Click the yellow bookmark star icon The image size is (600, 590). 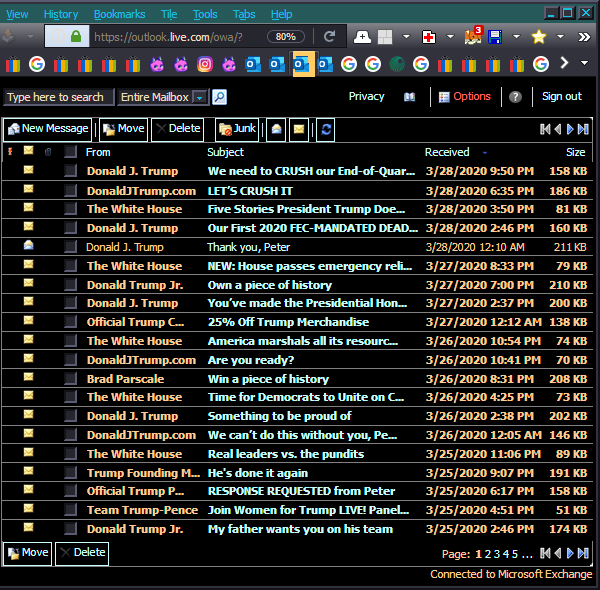pyautogui.click(x=539, y=37)
